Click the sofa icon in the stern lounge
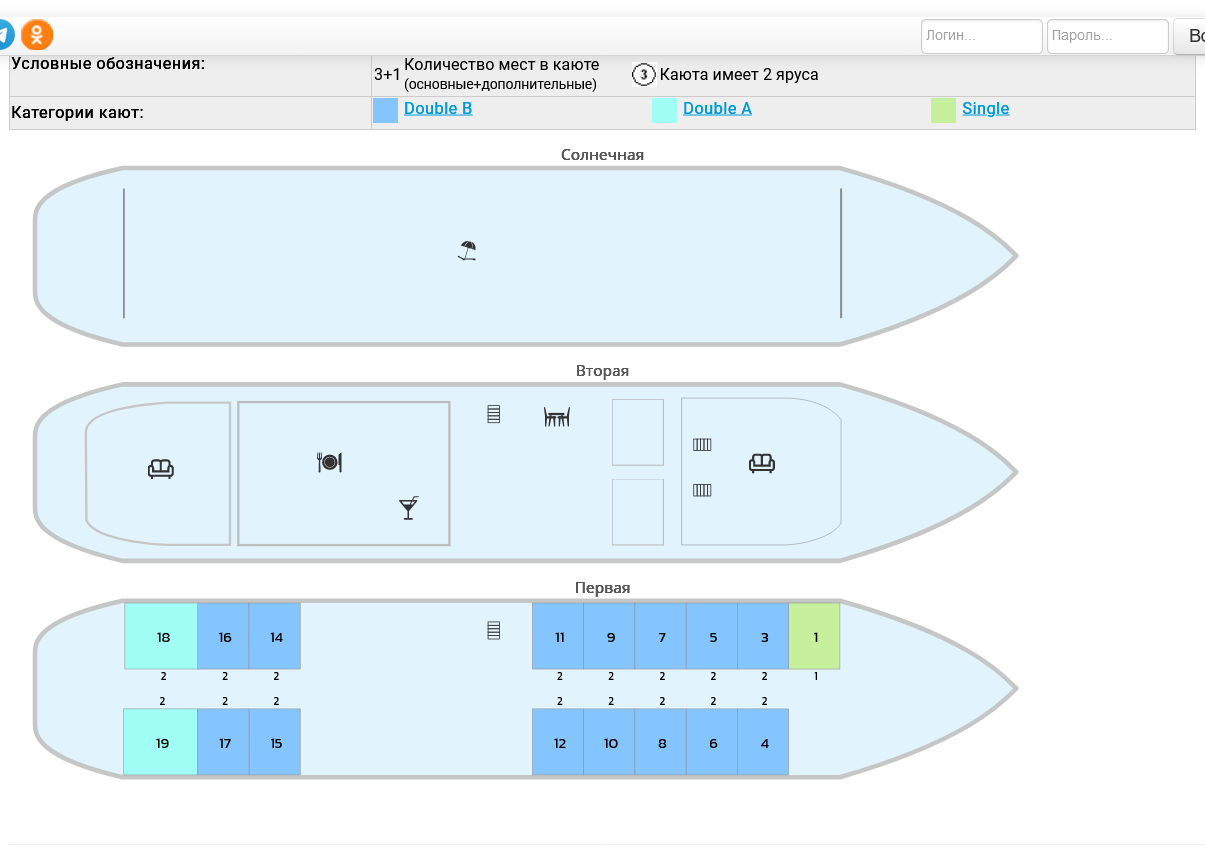This screenshot has width=1205, height=848. pyautogui.click(x=161, y=468)
